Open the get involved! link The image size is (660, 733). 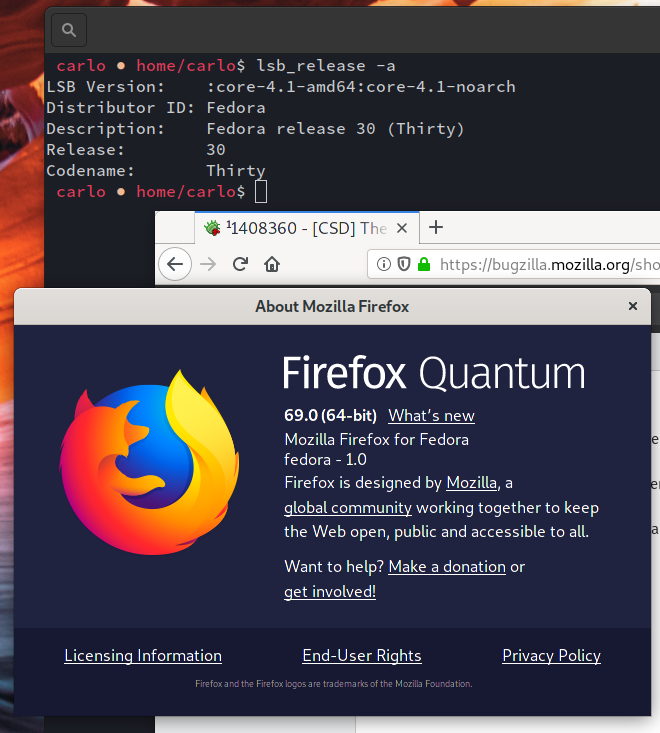[x=330, y=591]
